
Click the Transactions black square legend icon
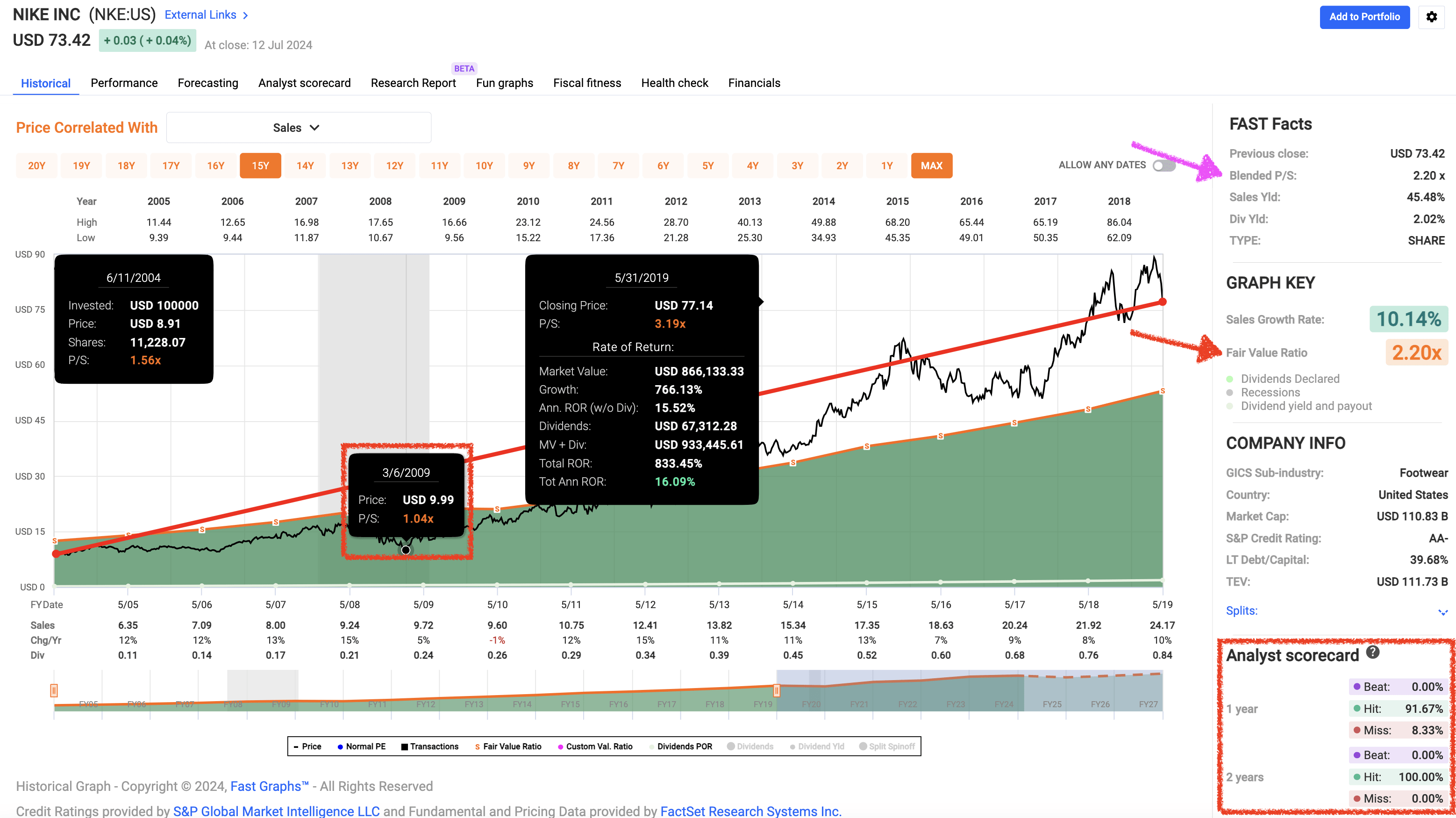tap(405, 747)
